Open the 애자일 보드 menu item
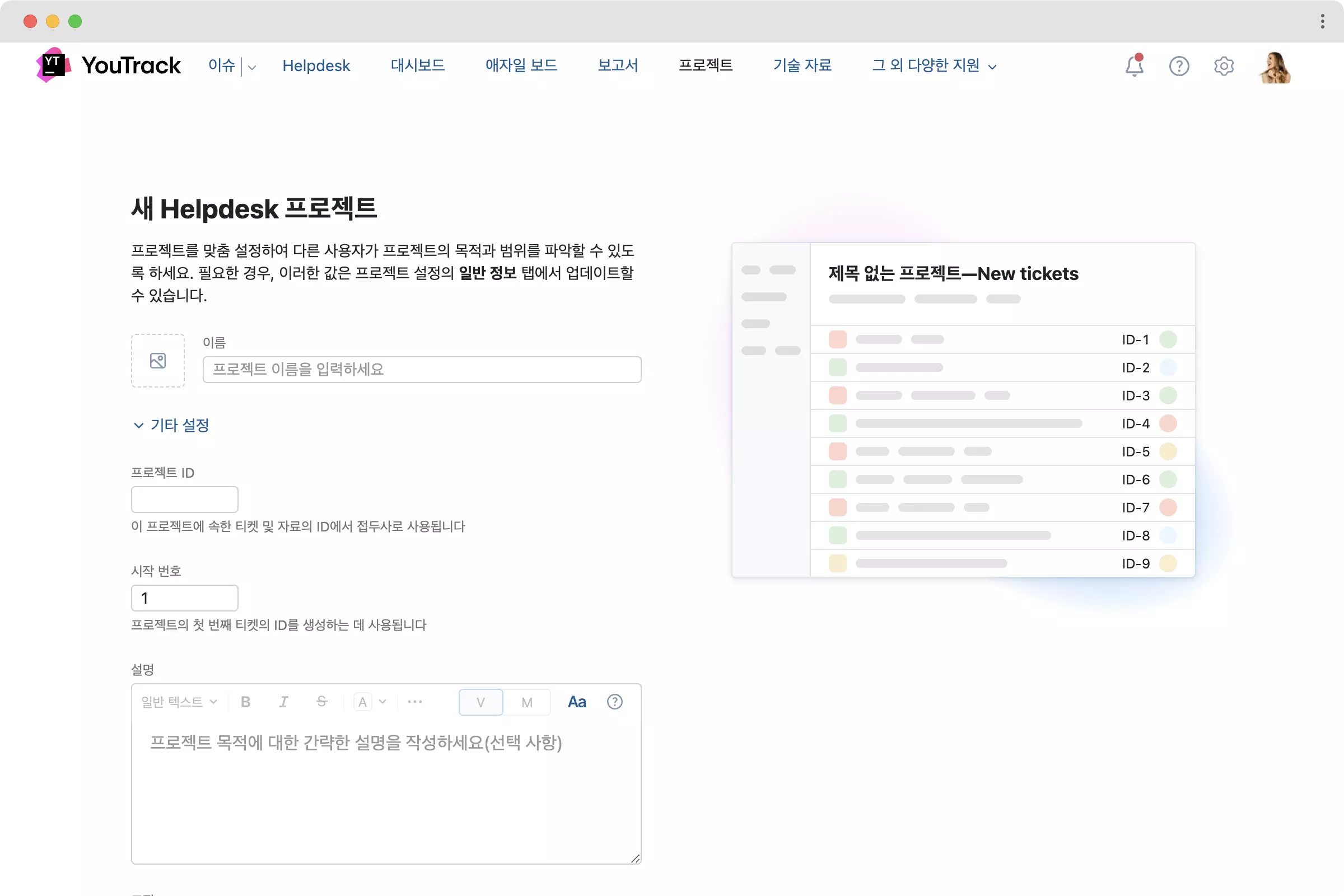The width and height of the screenshot is (1344, 896). pos(521,66)
